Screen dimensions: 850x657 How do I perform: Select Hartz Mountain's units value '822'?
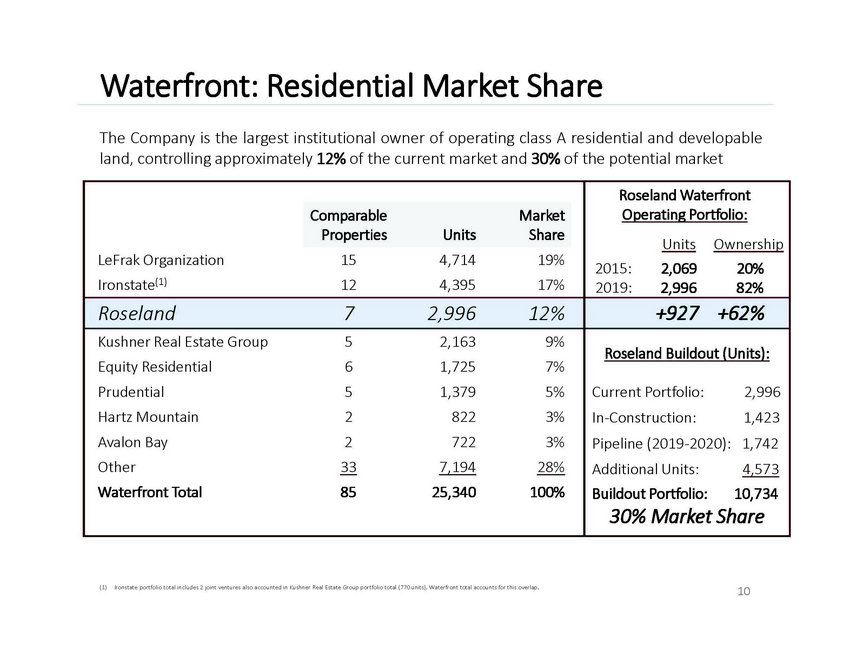click(x=463, y=417)
